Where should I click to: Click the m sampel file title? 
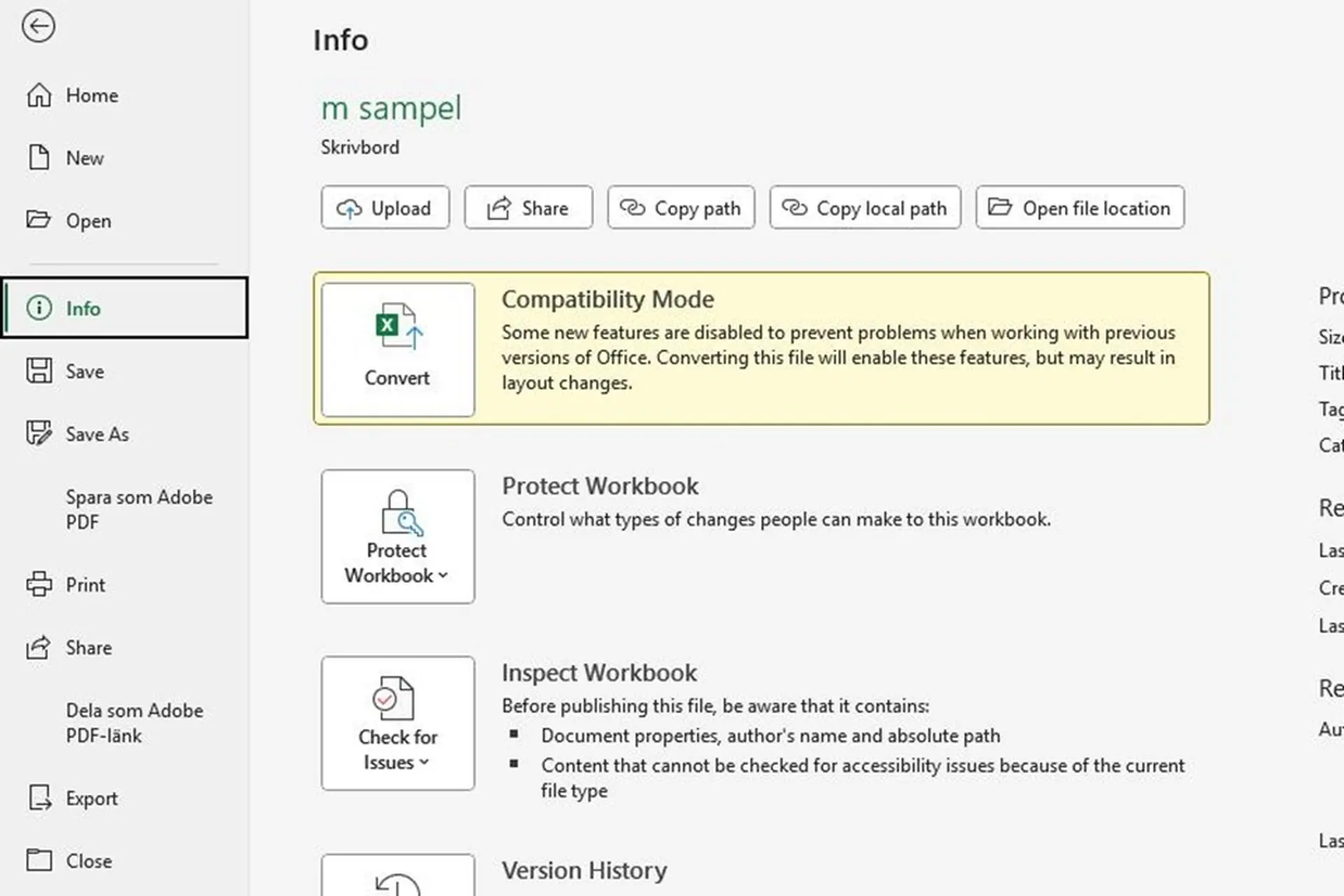[391, 108]
